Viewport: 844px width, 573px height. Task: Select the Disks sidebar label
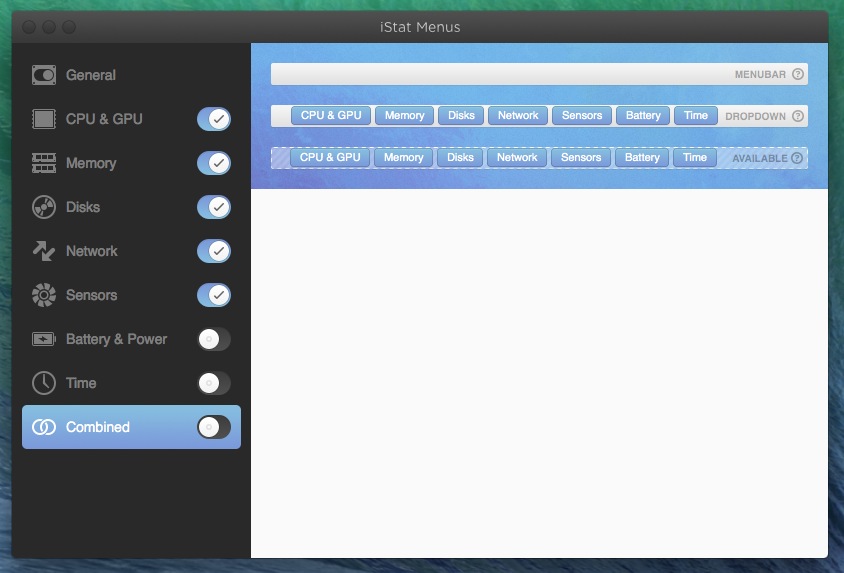83,207
